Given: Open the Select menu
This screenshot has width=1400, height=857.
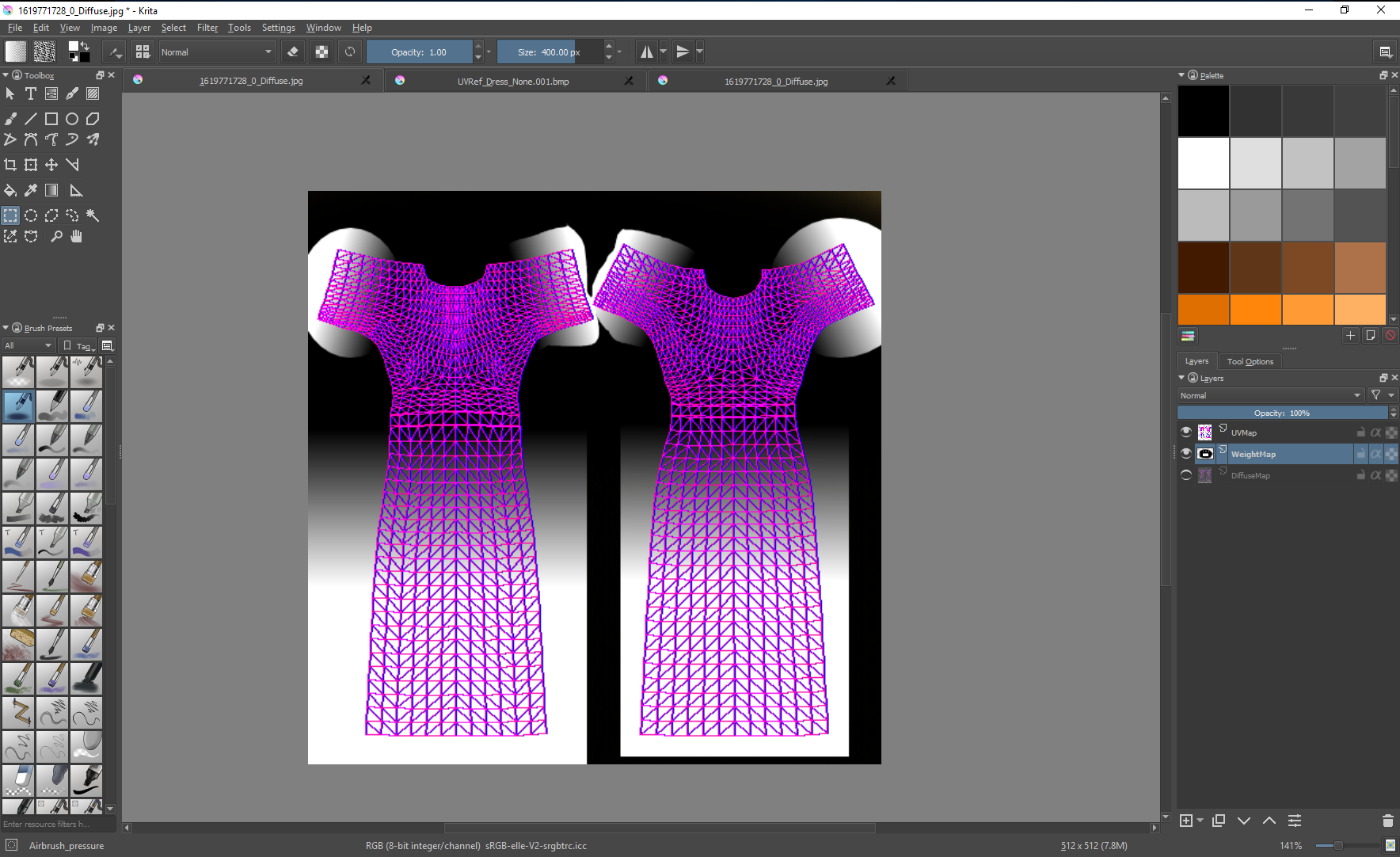Looking at the screenshot, I should pyautogui.click(x=173, y=28).
